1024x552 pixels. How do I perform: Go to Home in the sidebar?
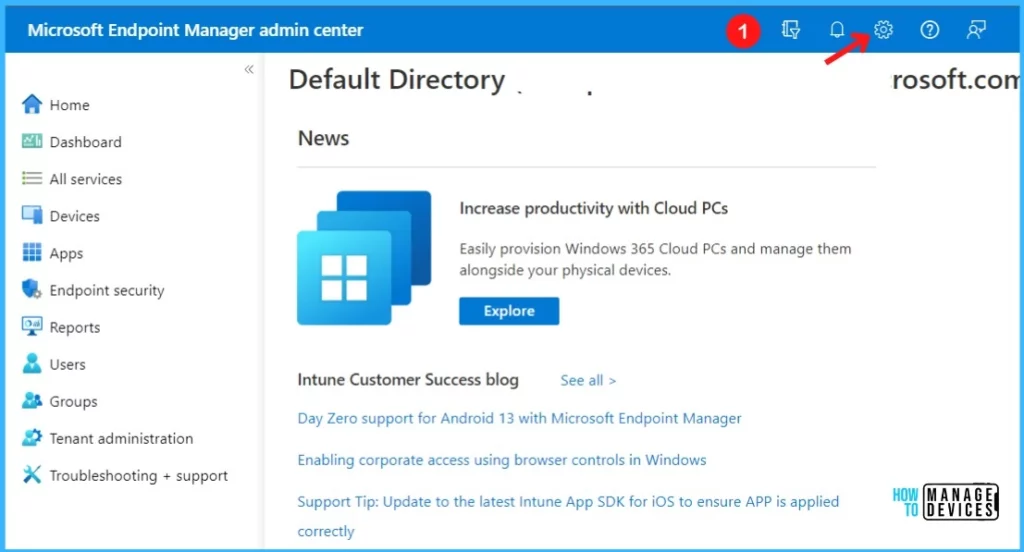pyautogui.click(x=69, y=105)
